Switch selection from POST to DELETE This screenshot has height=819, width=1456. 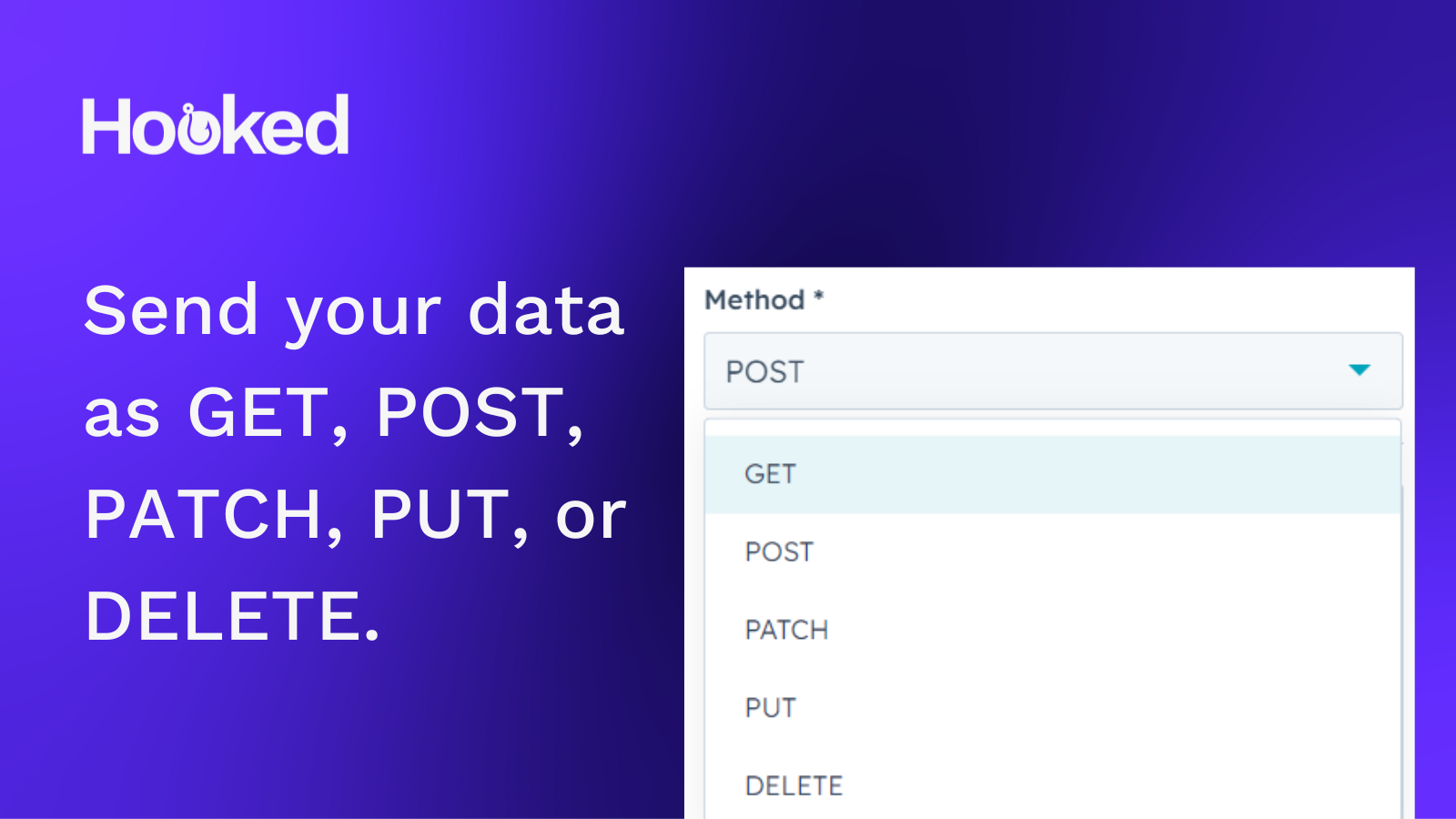[793, 784]
